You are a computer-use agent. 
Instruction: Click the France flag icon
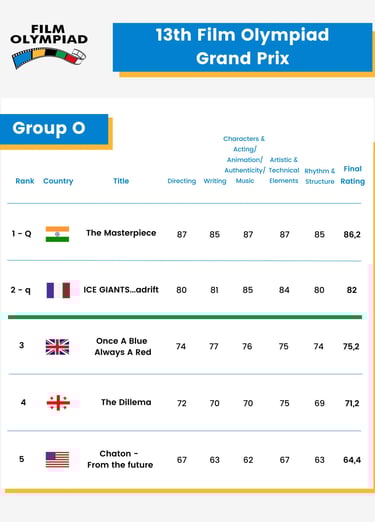tap(58, 290)
